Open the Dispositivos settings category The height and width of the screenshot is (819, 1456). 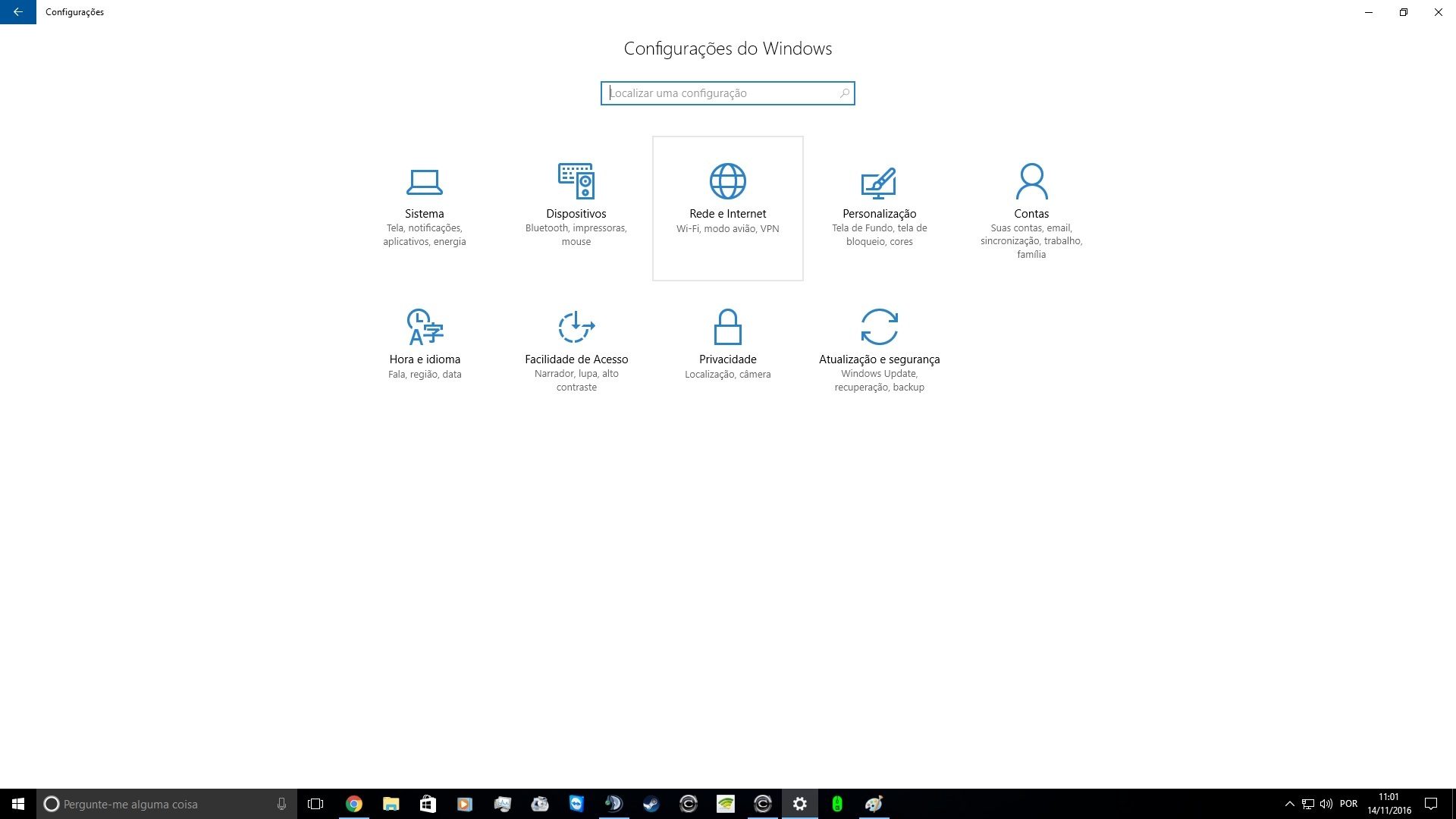click(x=576, y=208)
